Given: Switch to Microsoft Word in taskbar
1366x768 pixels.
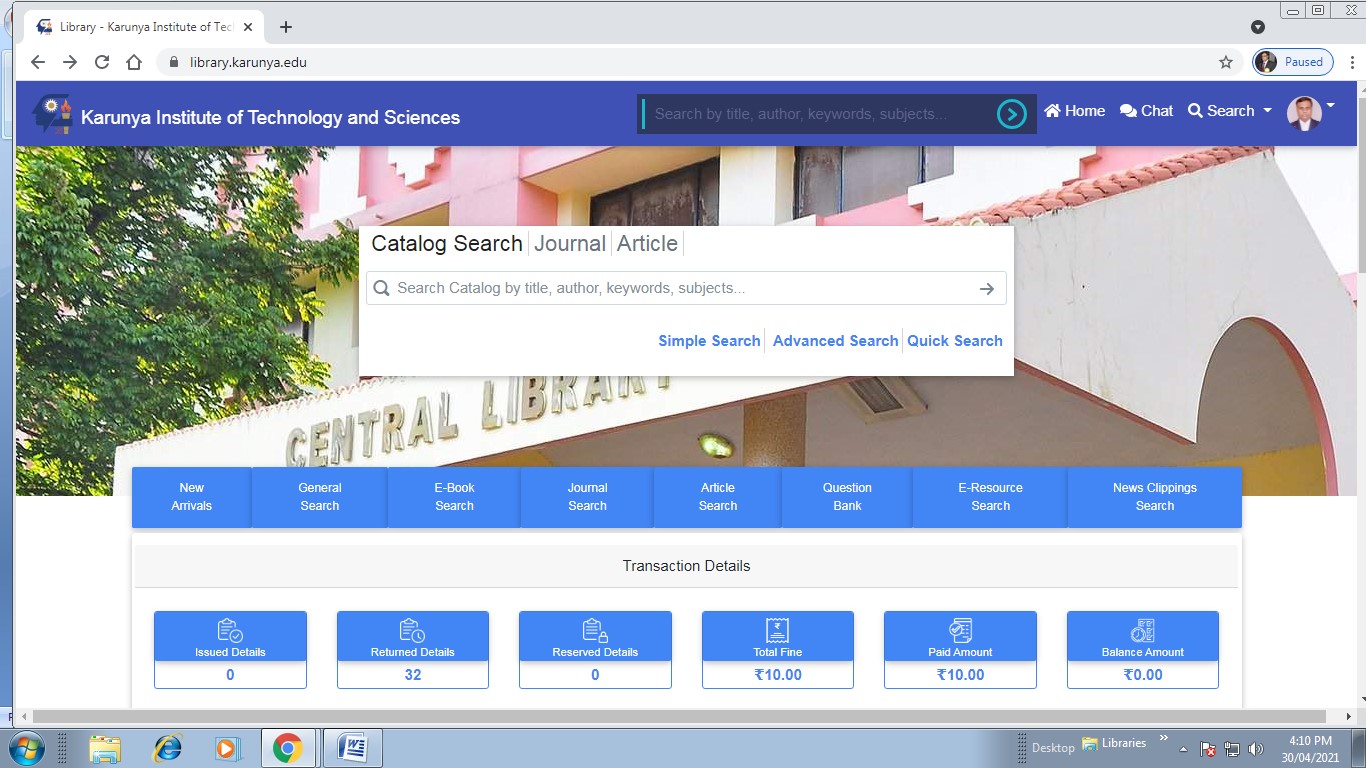Looking at the screenshot, I should [354, 748].
